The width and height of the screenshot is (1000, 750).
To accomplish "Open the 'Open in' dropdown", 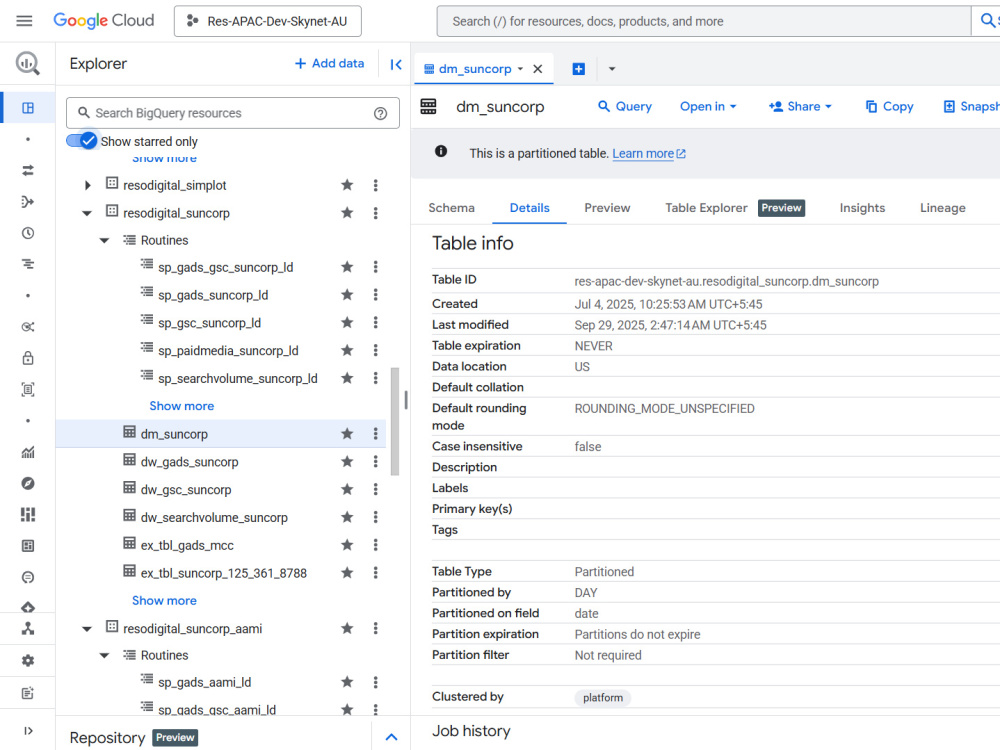I will (x=708, y=107).
